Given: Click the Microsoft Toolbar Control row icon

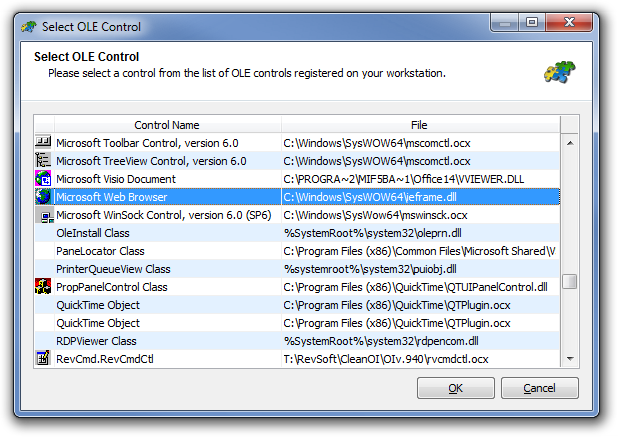Looking at the screenshot, I should 43,143.
